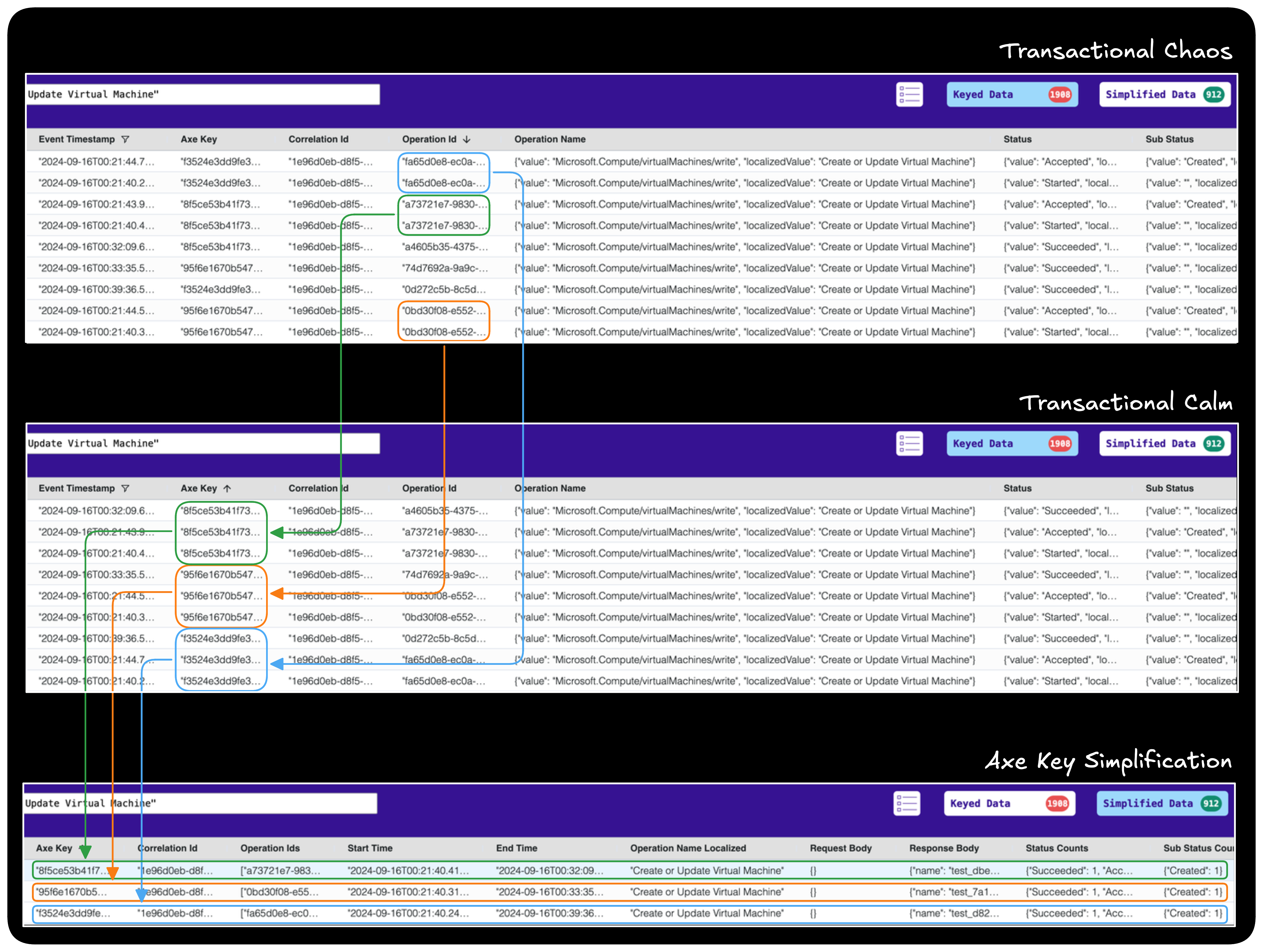This screenshot has width=1263, height=952.
Task: Sort by Status header in Transactional Chaos table
Action: tap(1017, 139)
